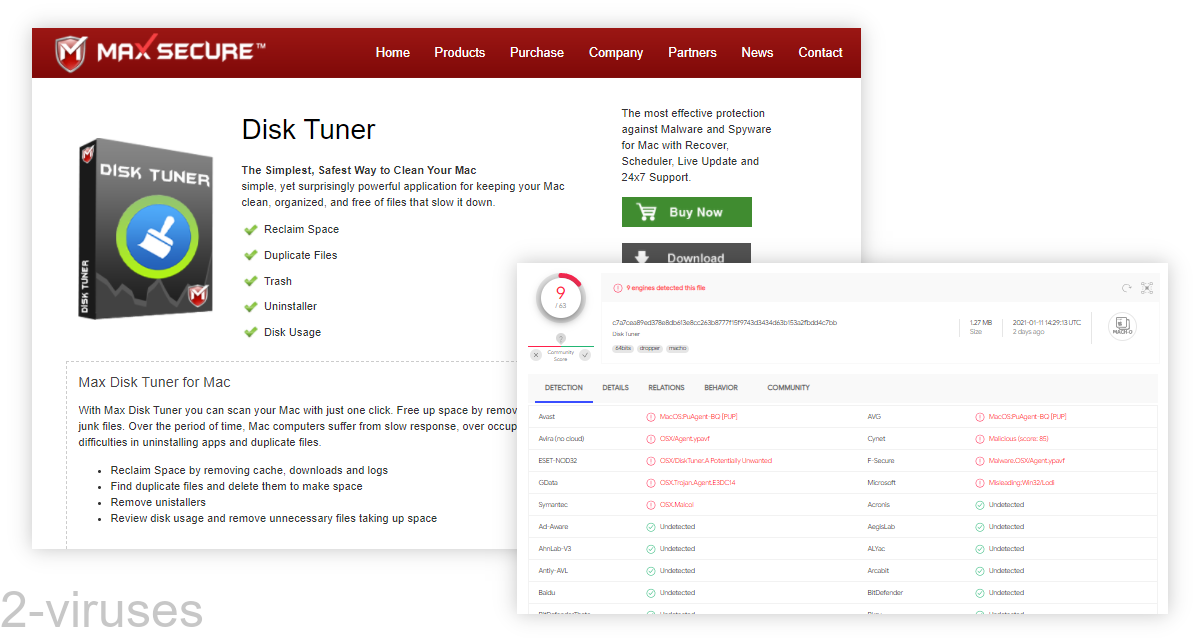This screenshot has height=638, width=1200.
Task: Click the download arrow icon on Download button
Action: pos(642,257)
